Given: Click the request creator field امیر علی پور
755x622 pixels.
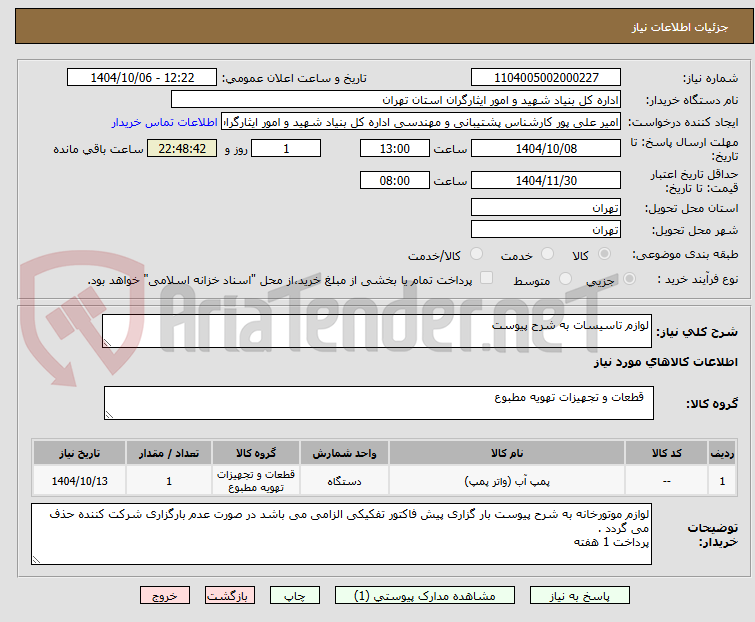Looking at the screenshot, I should point(421,122).
